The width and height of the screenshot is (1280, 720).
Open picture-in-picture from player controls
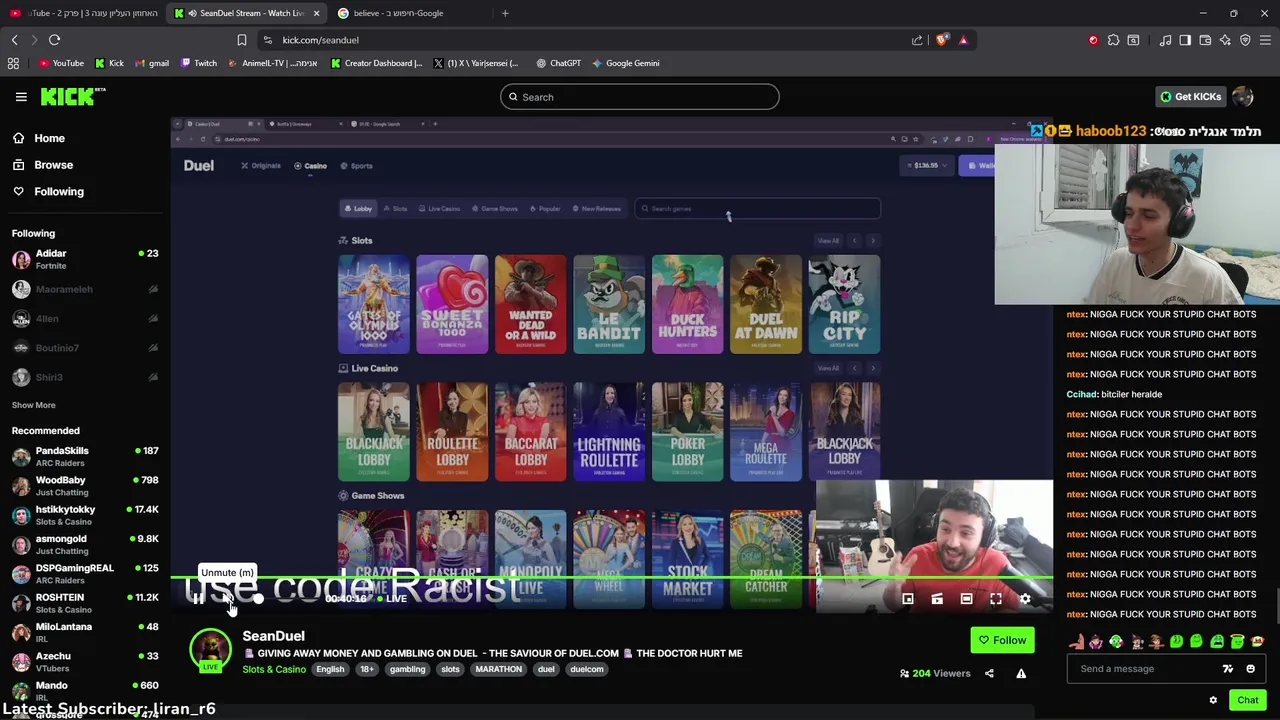(908, 599)
